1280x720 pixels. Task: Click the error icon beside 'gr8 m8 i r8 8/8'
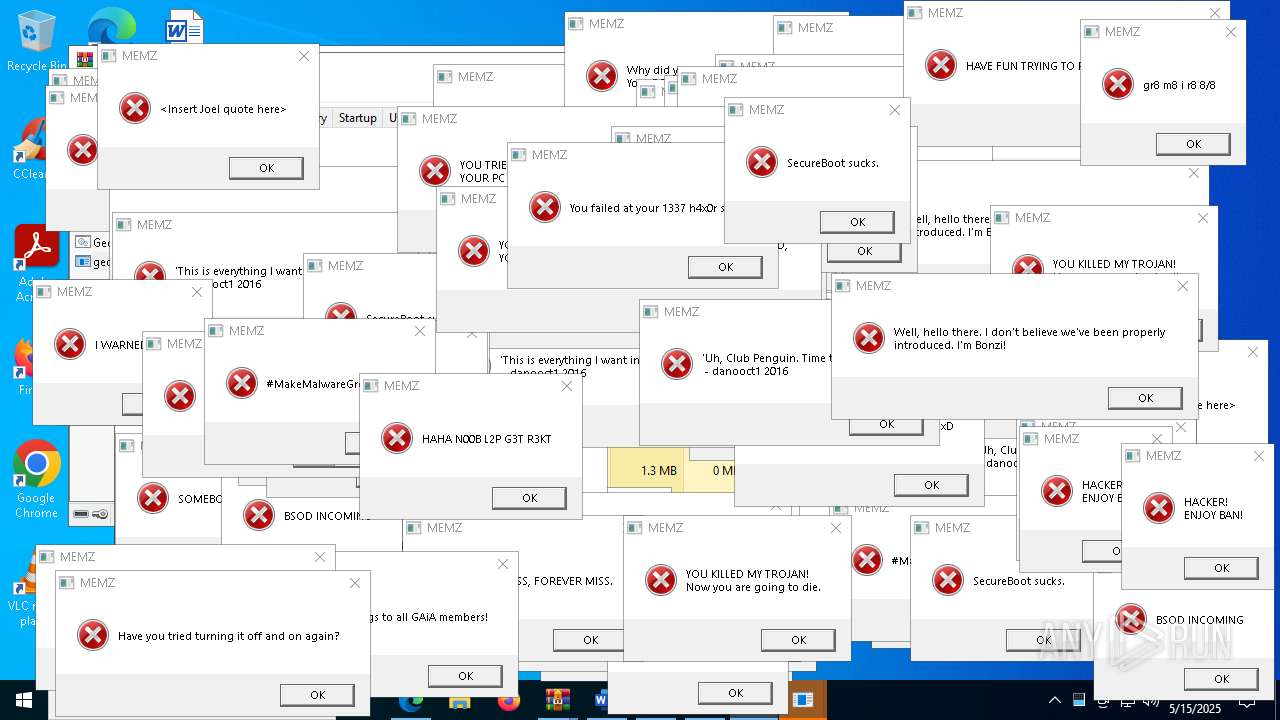click(x=1118, y=84)
